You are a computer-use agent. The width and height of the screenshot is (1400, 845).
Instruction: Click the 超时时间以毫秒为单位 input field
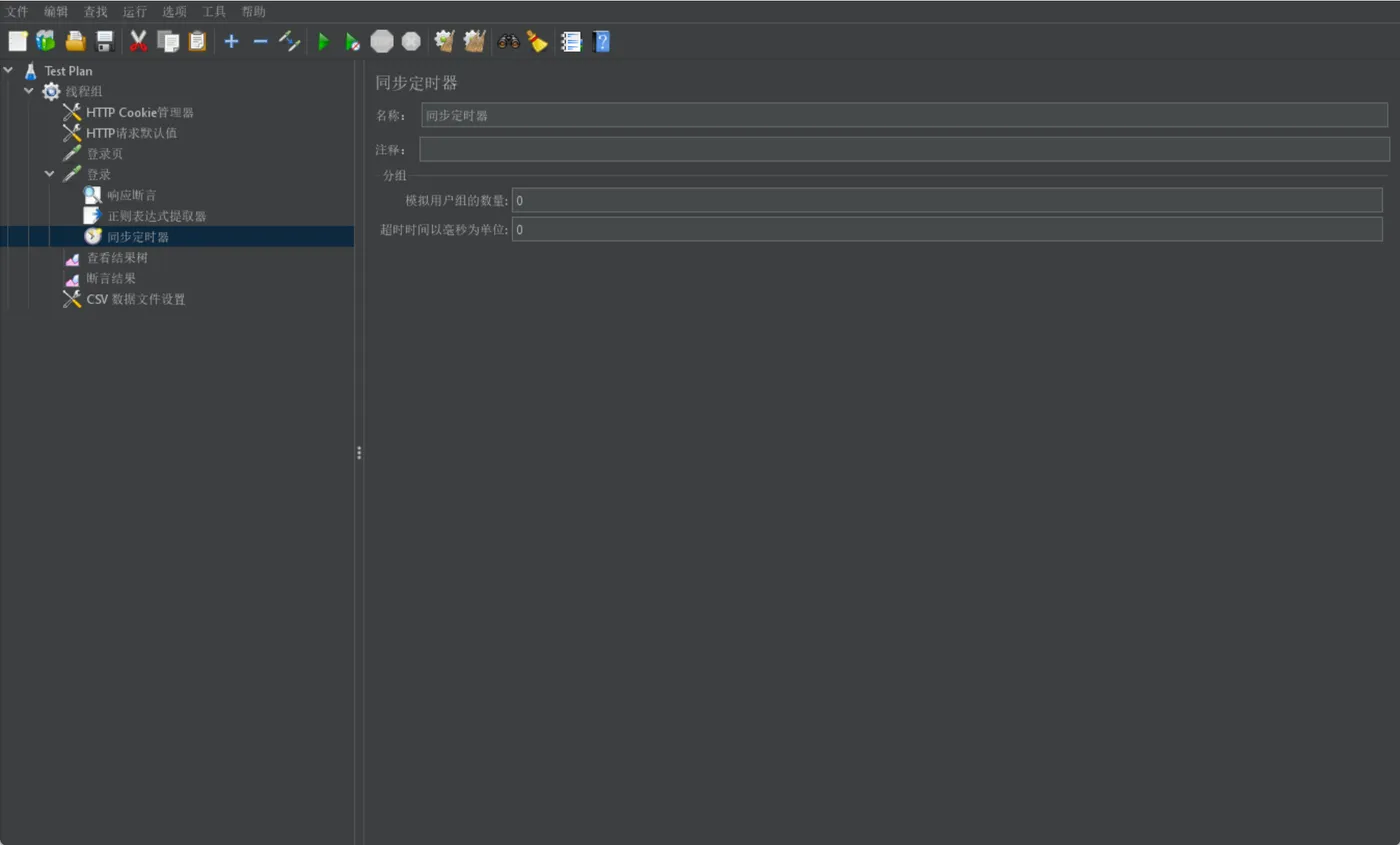click(x=947, y=229)
